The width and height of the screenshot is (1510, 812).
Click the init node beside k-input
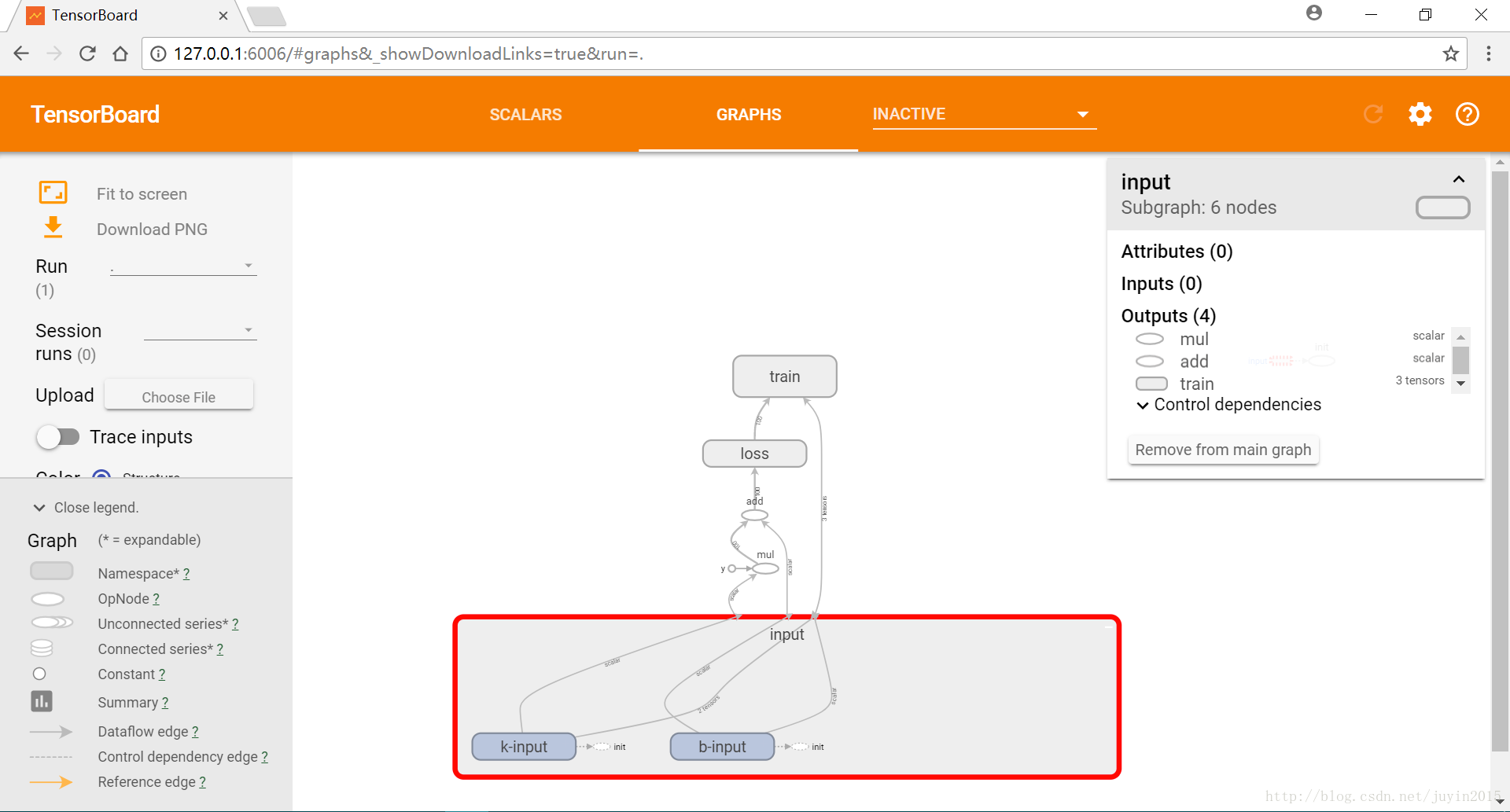pos(601,747)
